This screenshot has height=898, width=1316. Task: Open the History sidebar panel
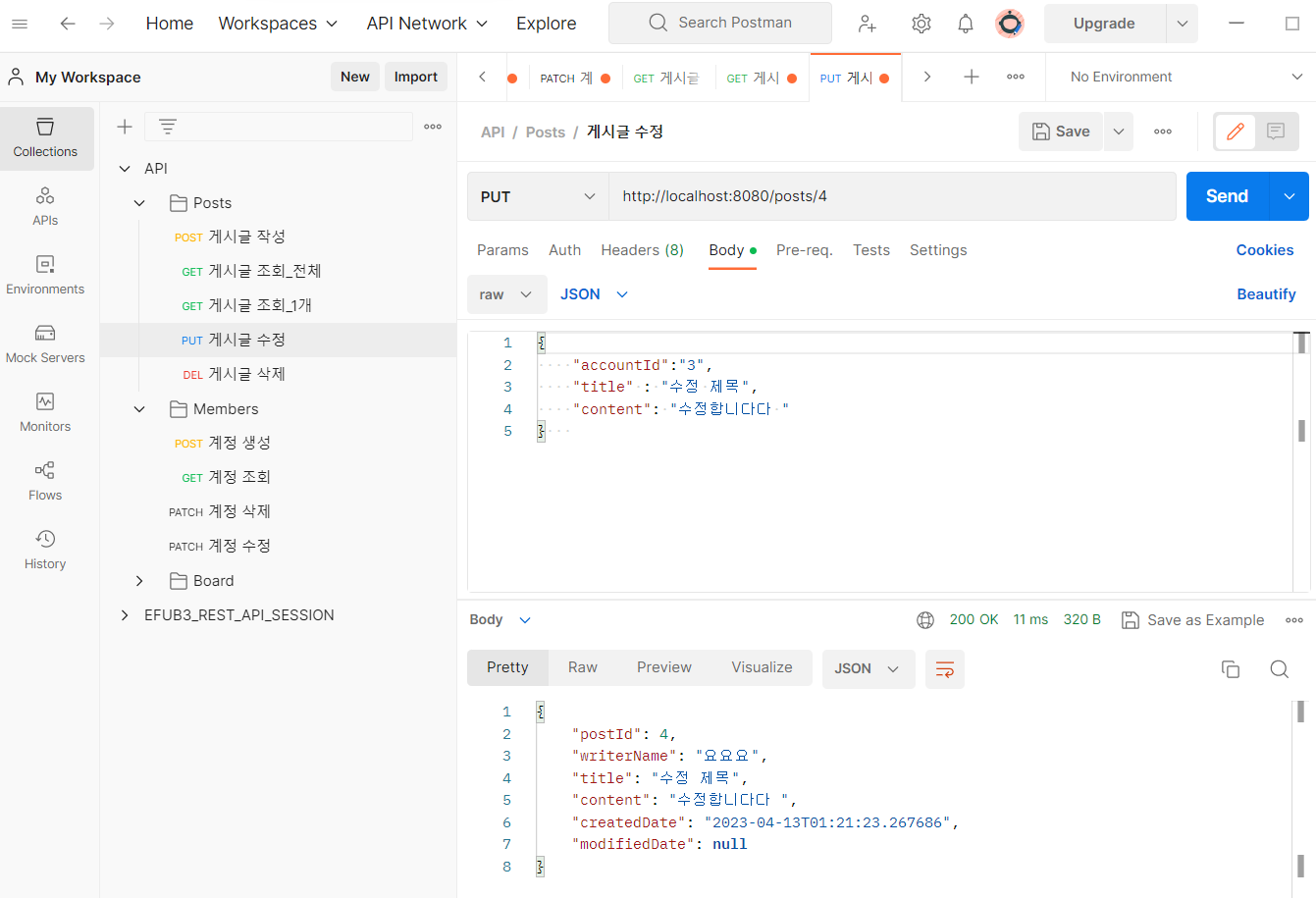point(45,550)
